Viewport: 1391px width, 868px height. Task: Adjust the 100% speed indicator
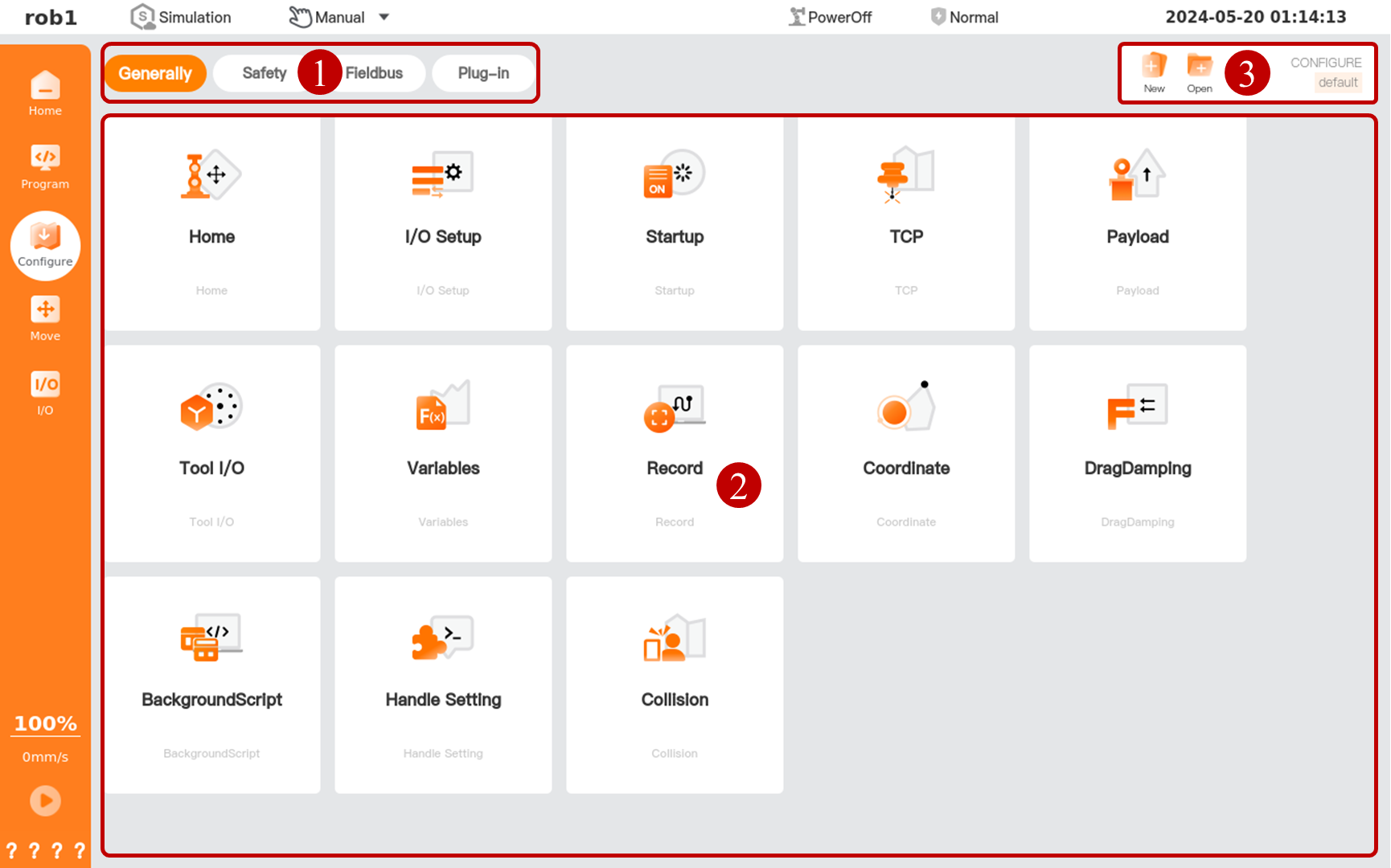[x=46, y=723]
